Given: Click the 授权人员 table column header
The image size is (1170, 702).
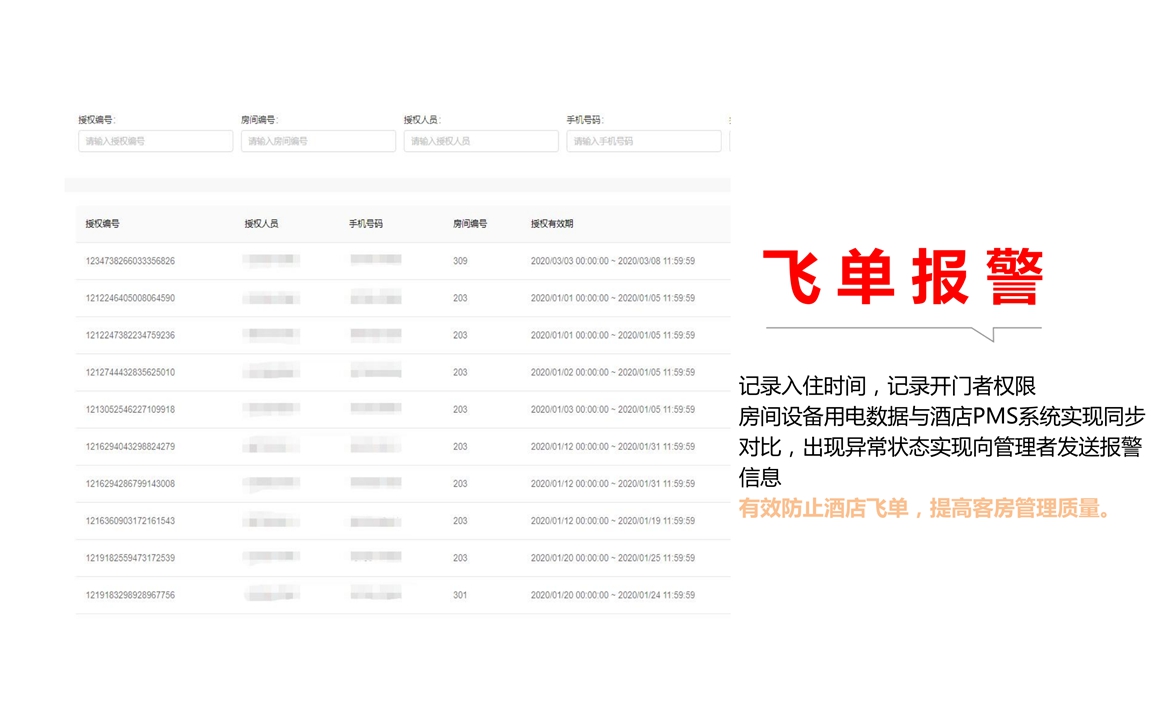Looking at the screenshot, I should click(x=261, y=224).
